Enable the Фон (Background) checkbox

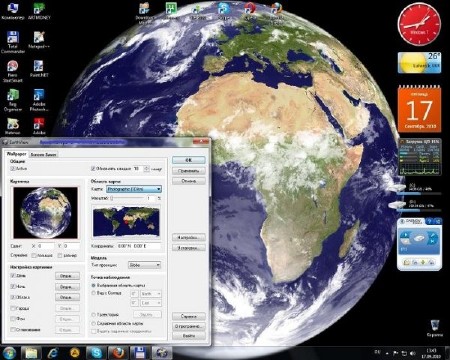click(x=13, y=319)
